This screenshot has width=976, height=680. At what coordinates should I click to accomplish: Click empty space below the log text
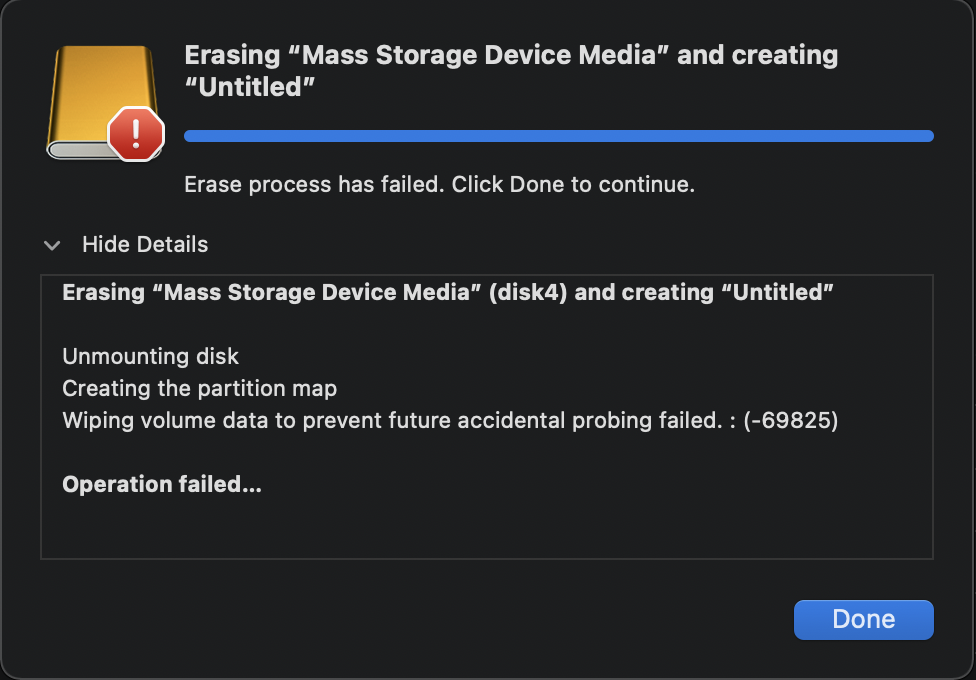tap(486, 530)
